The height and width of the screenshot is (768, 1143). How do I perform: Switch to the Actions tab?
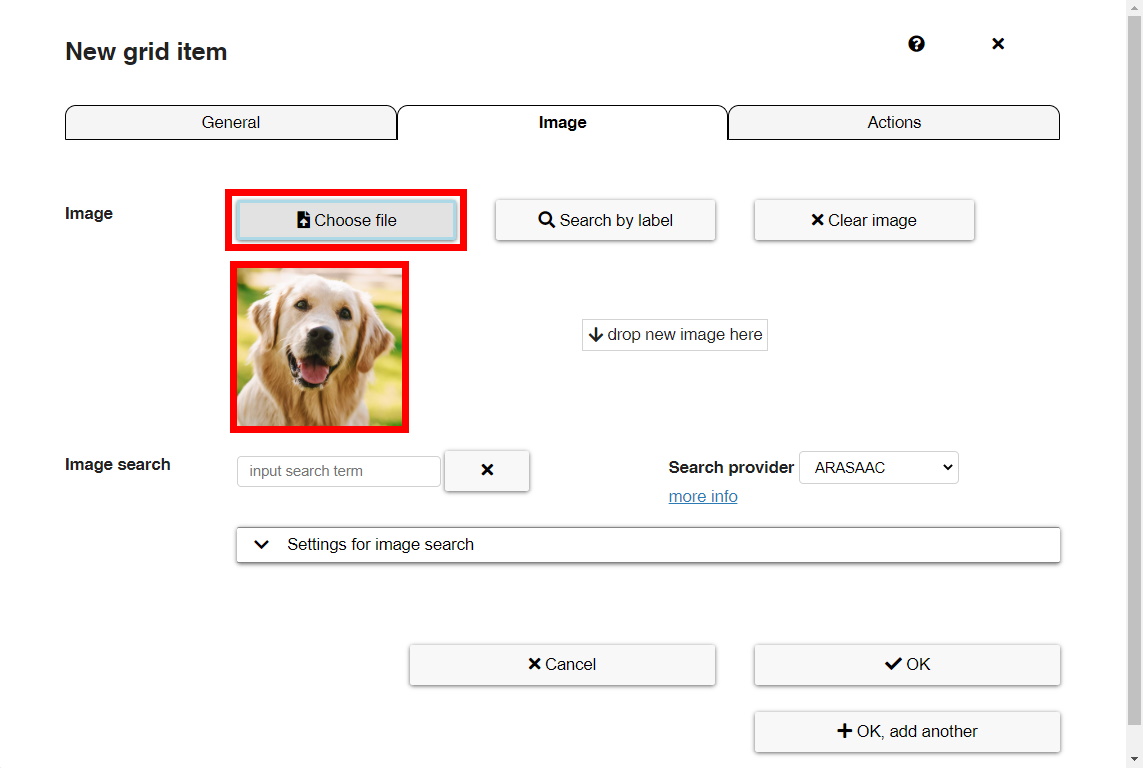893,122
